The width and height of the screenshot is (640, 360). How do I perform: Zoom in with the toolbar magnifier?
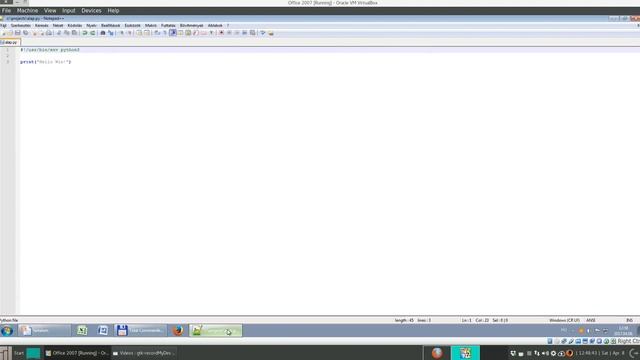[x=121, y=33]
